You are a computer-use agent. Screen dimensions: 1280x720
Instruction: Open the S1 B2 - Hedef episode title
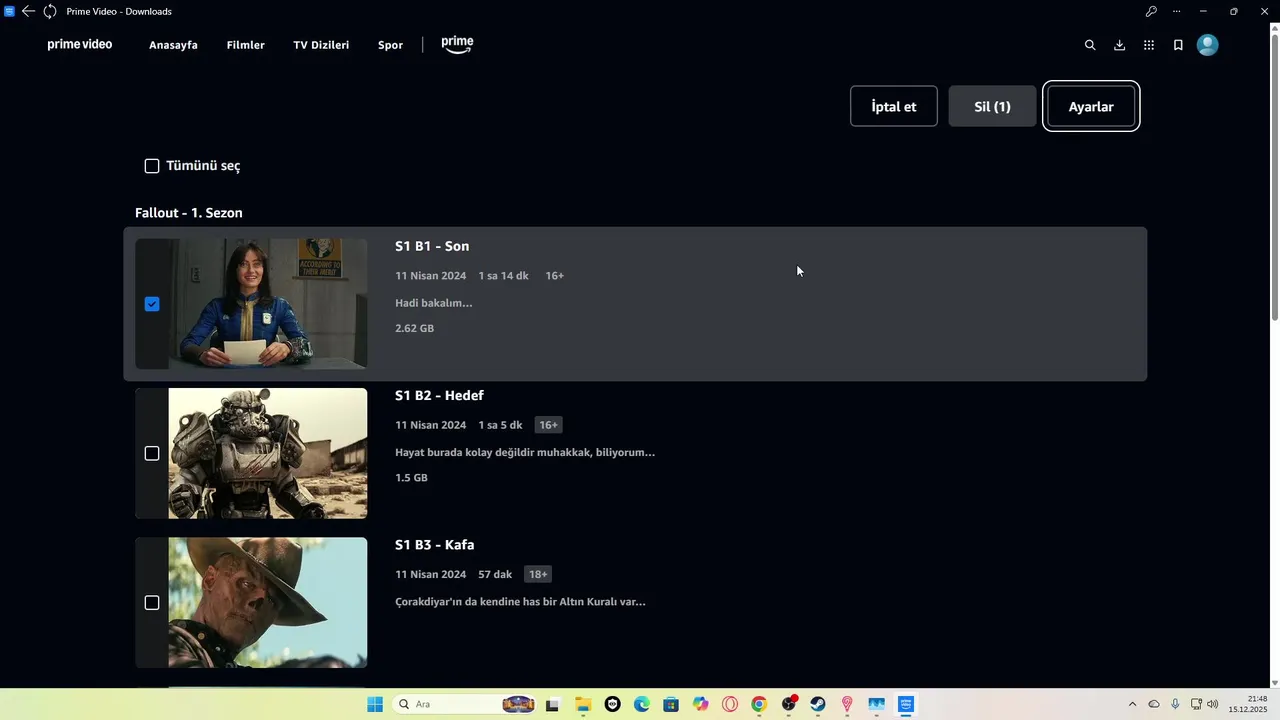[439, 395]
